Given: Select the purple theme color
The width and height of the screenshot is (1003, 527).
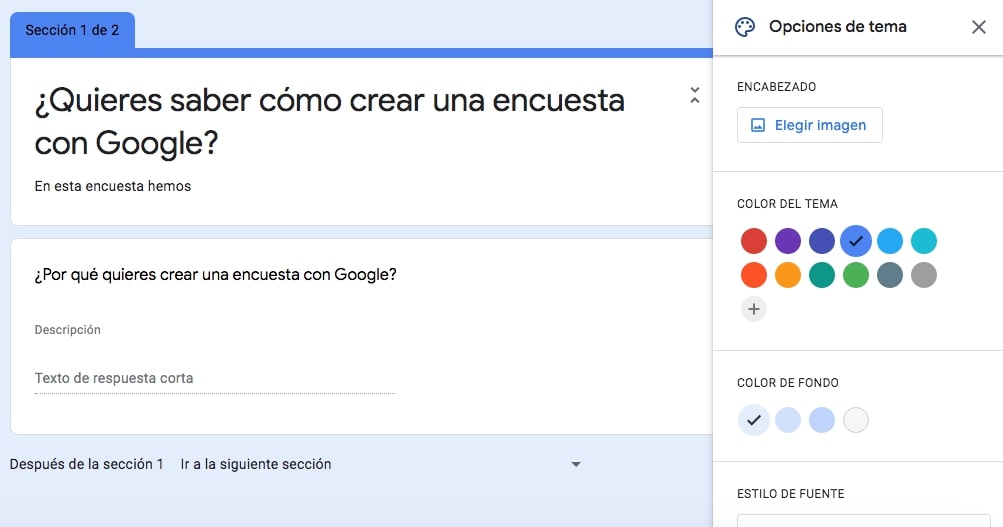Looking at the screenshot, I should tap(787, 241).
